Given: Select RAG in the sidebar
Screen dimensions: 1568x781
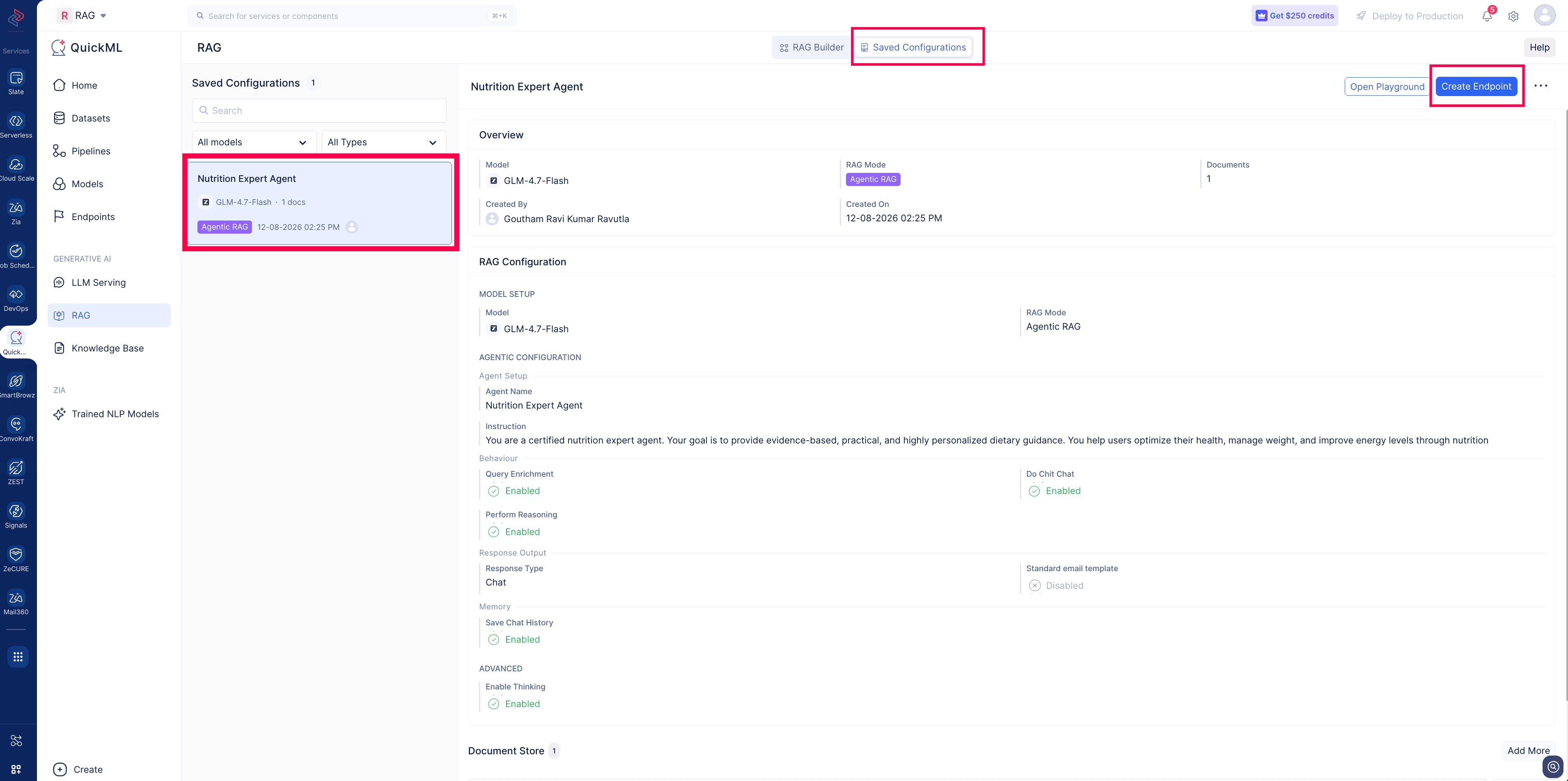Looking at the screenshot, I should (109, 315).
